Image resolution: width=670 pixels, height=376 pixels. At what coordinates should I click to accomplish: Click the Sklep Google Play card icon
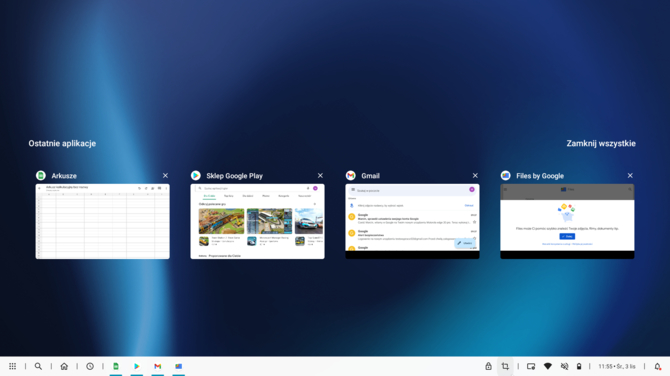[196, 176]
